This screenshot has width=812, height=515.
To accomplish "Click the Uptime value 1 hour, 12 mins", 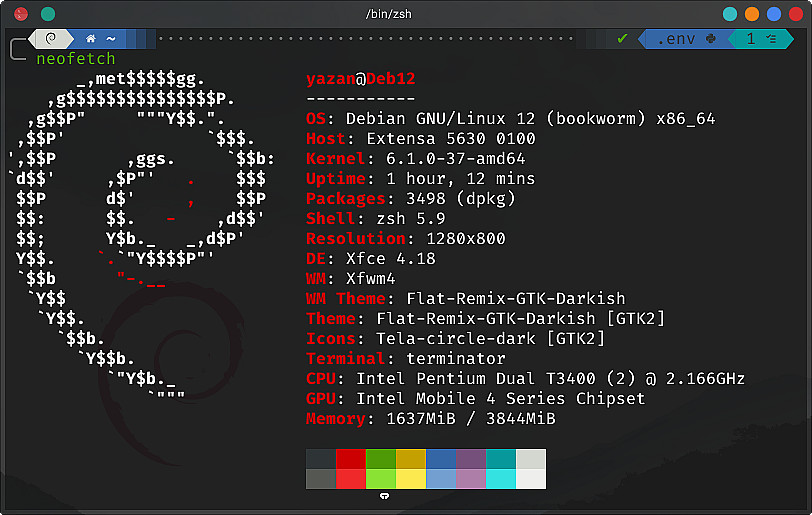I will [461, 179].
